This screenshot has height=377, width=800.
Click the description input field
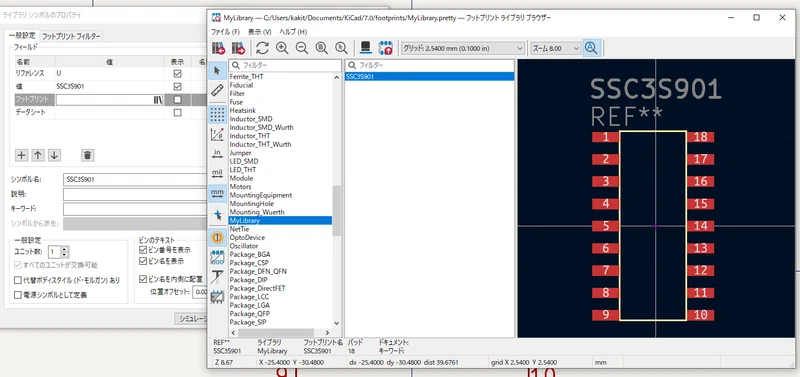pyautogui.click(x=136, y=194)
